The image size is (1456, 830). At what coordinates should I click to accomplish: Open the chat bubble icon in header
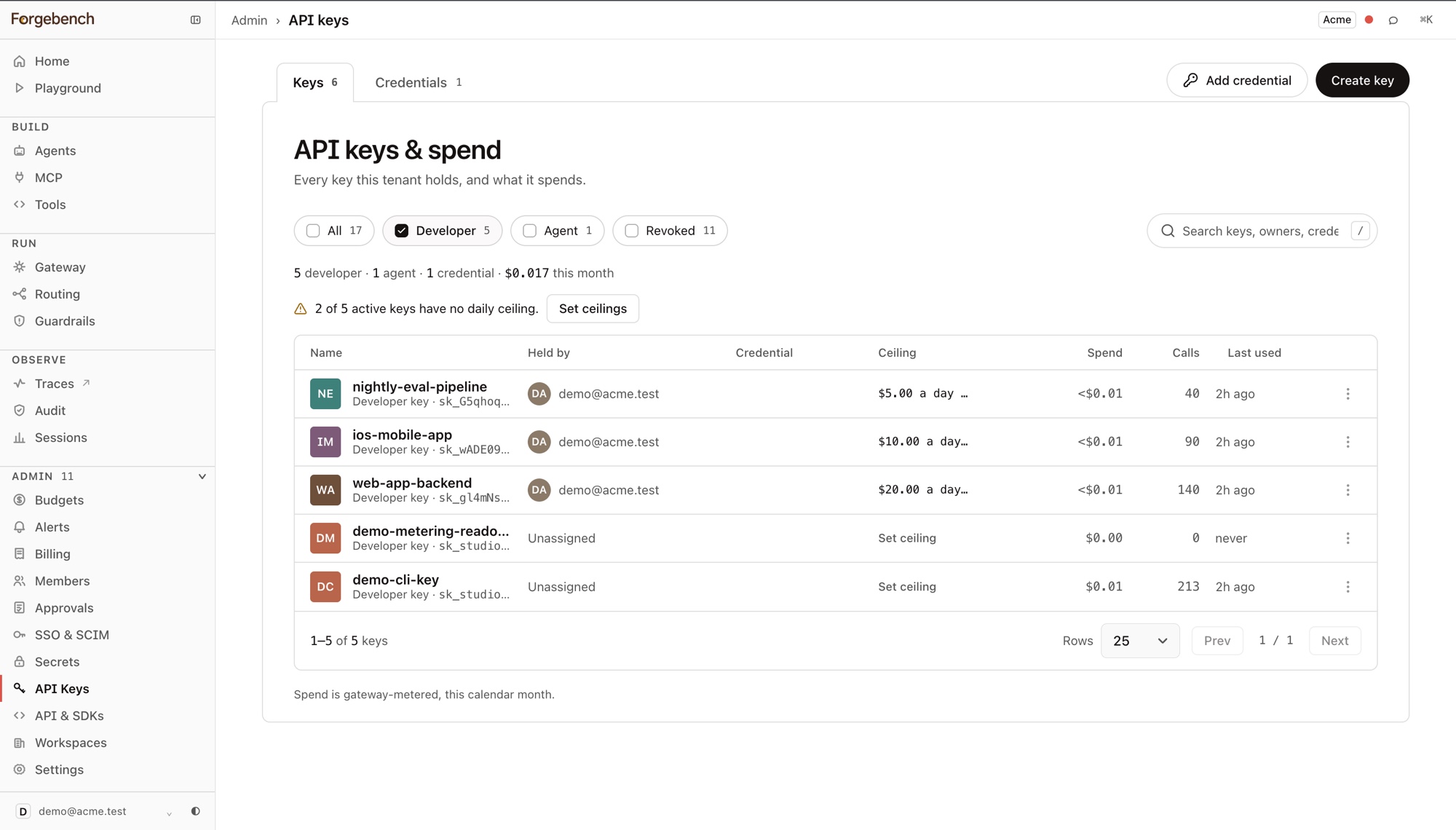point(1393,20)
